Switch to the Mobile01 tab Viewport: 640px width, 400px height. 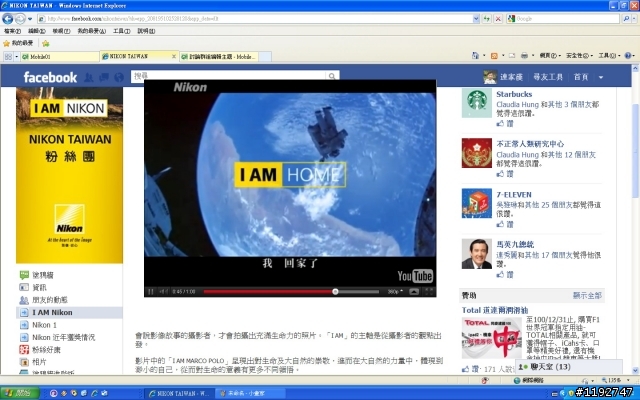pyautogui.click(x=60, y=57)
